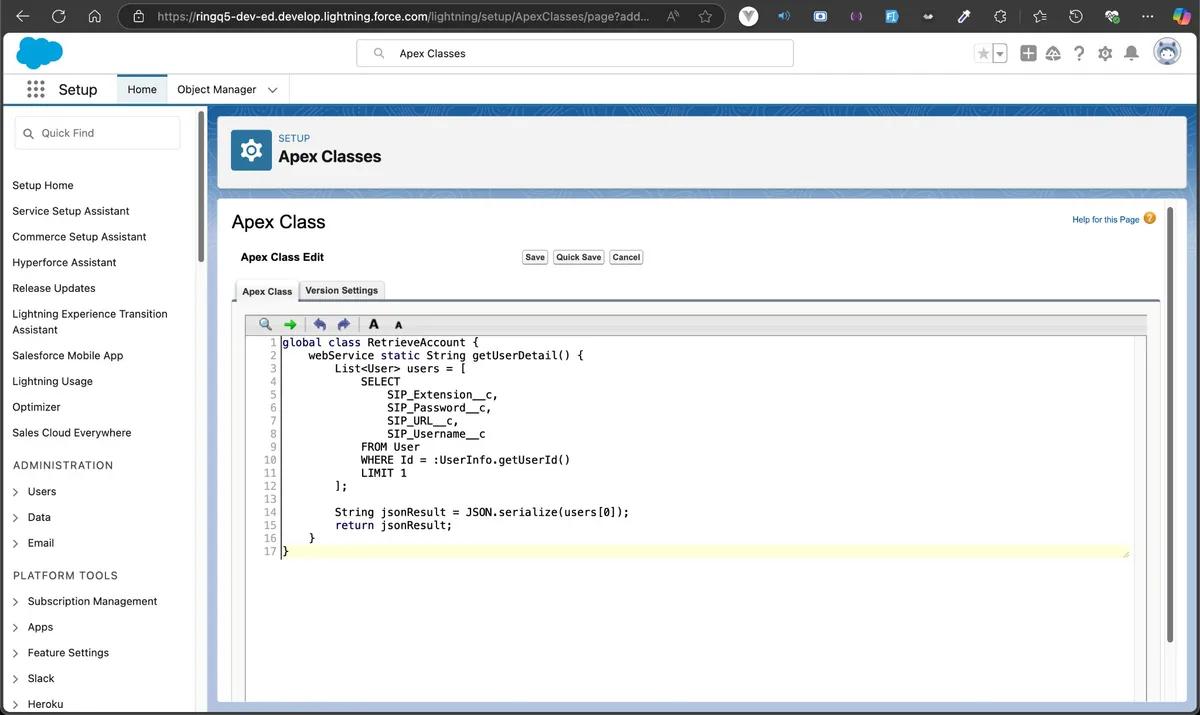The height and width of the screenshot is (715, 1200).
Task: Expand Feature Settings
Action: [15, 653]
